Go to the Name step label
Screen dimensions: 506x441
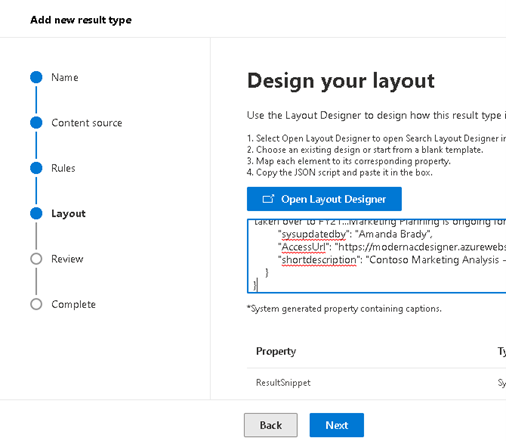[65, 77]
